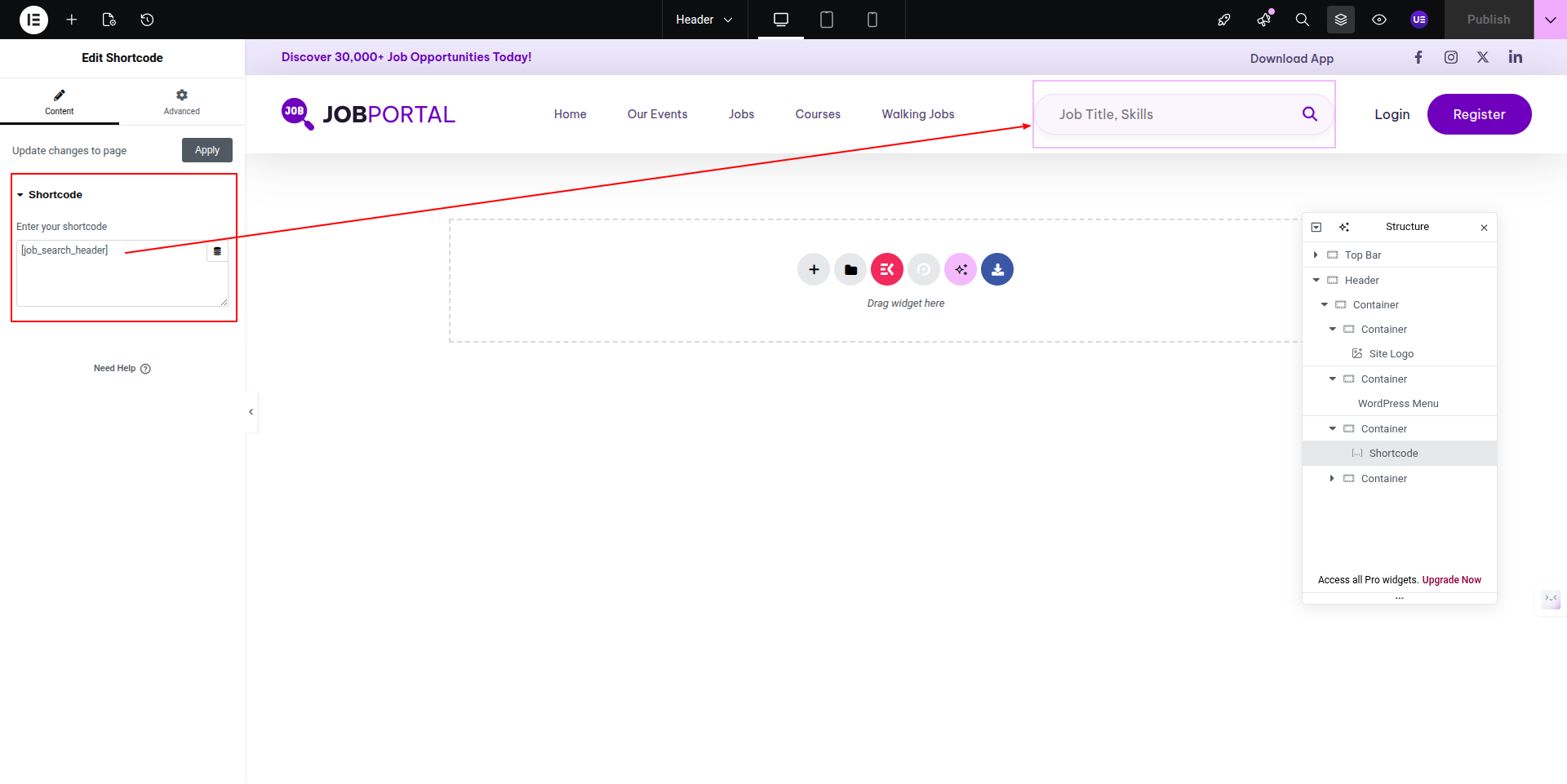Open the Header document dropdown

coord(704,20)
